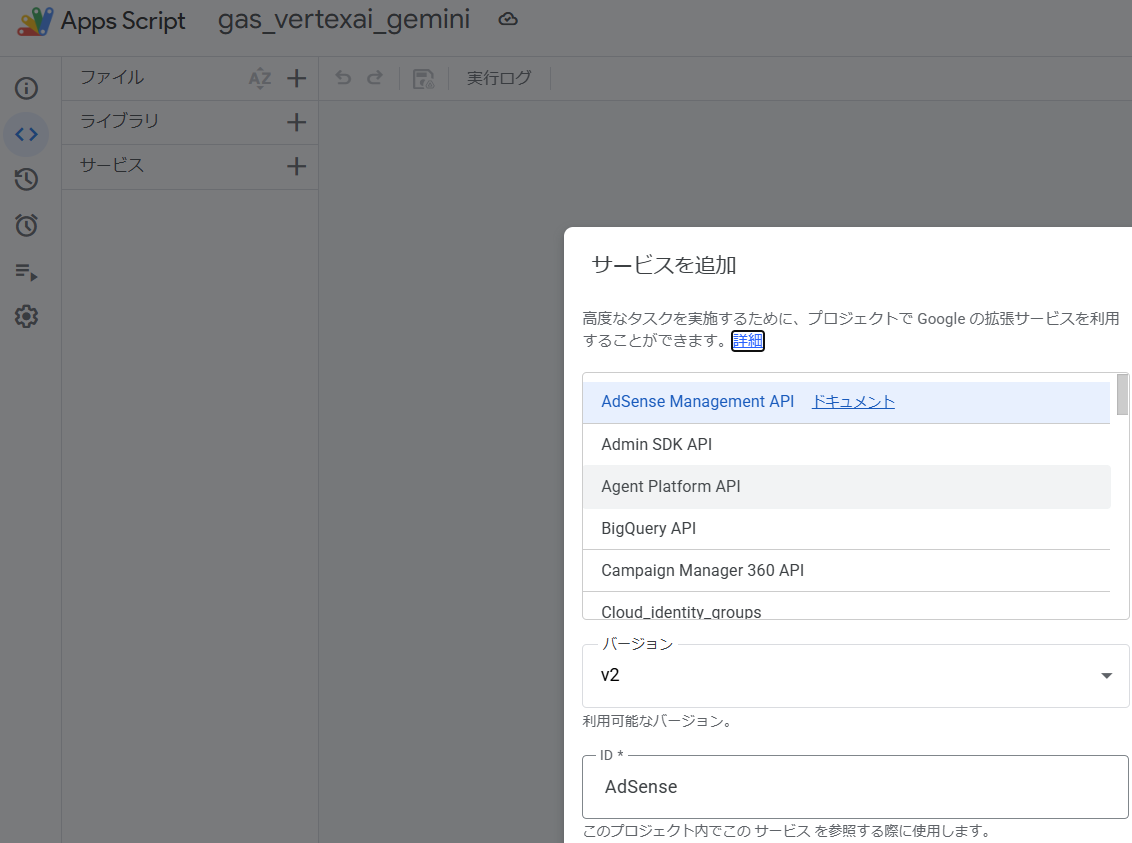Image resolution: width=1132 pixels, height=843 pixels.
Task: Click the サービス section header
Action: coord(112,165)
